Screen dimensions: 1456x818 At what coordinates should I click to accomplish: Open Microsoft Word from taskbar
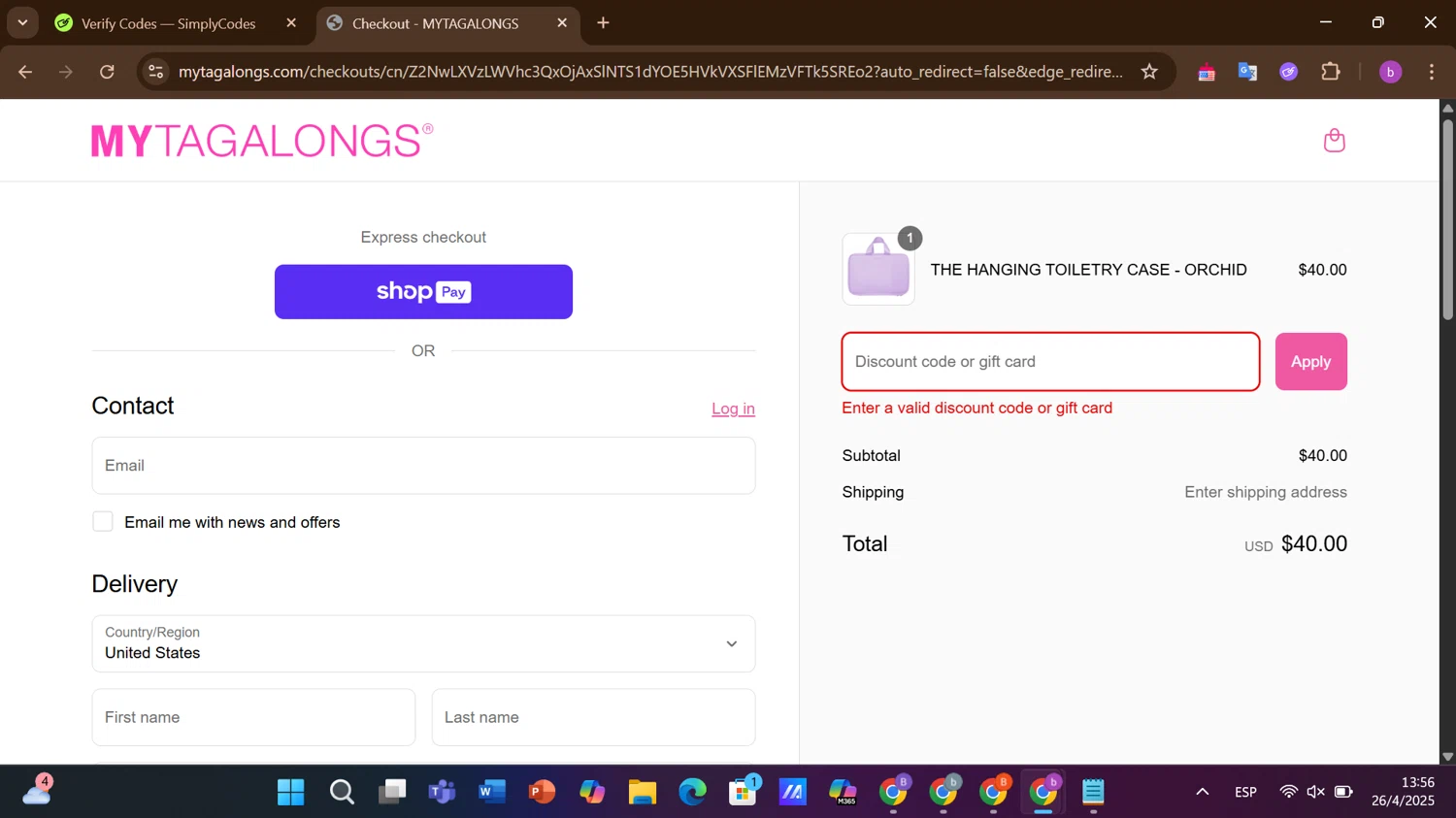492,793
